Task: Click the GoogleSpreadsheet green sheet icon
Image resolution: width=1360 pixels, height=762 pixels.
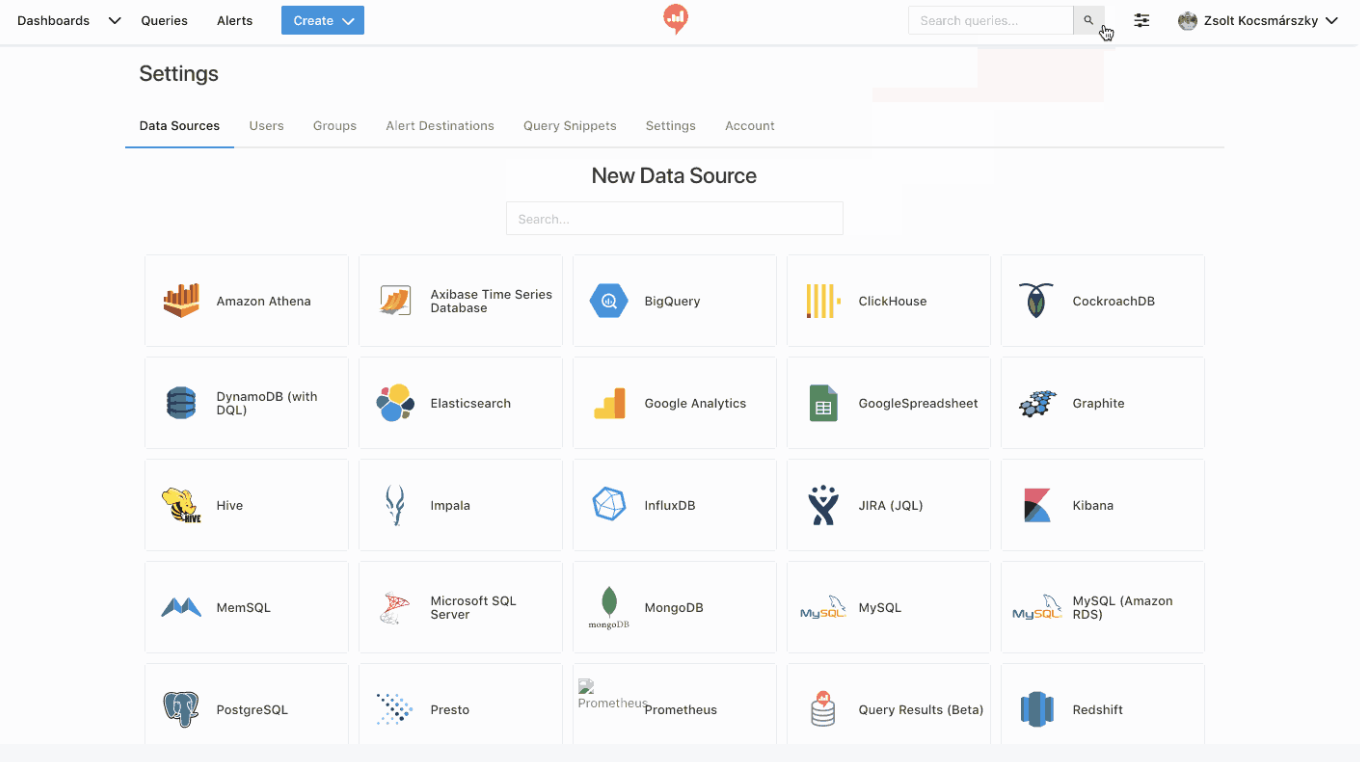Action: 823,402
